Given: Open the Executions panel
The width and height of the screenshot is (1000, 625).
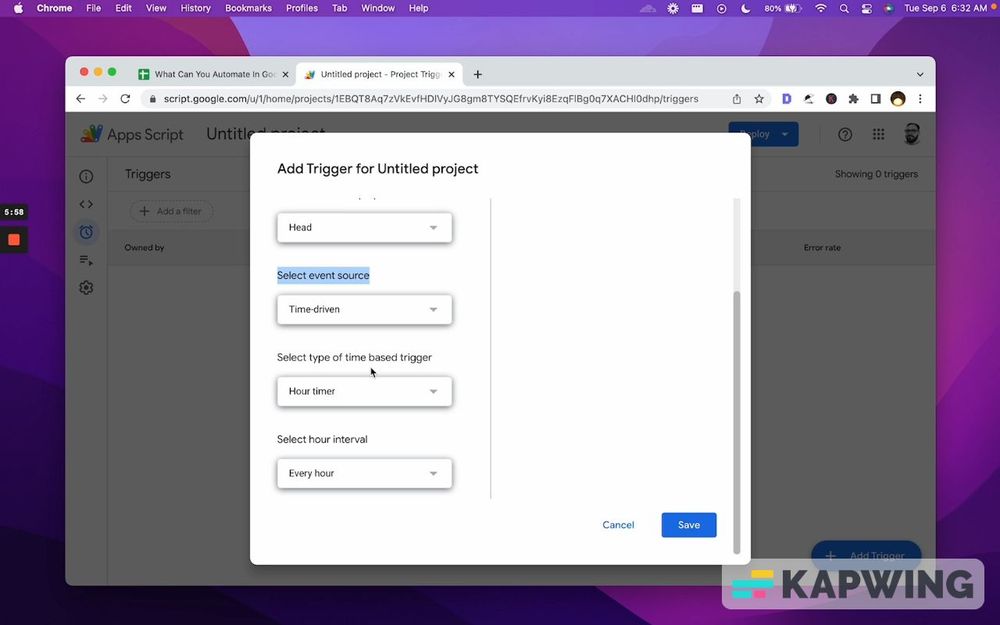Looking at the screenshot, I should [86, 259].
